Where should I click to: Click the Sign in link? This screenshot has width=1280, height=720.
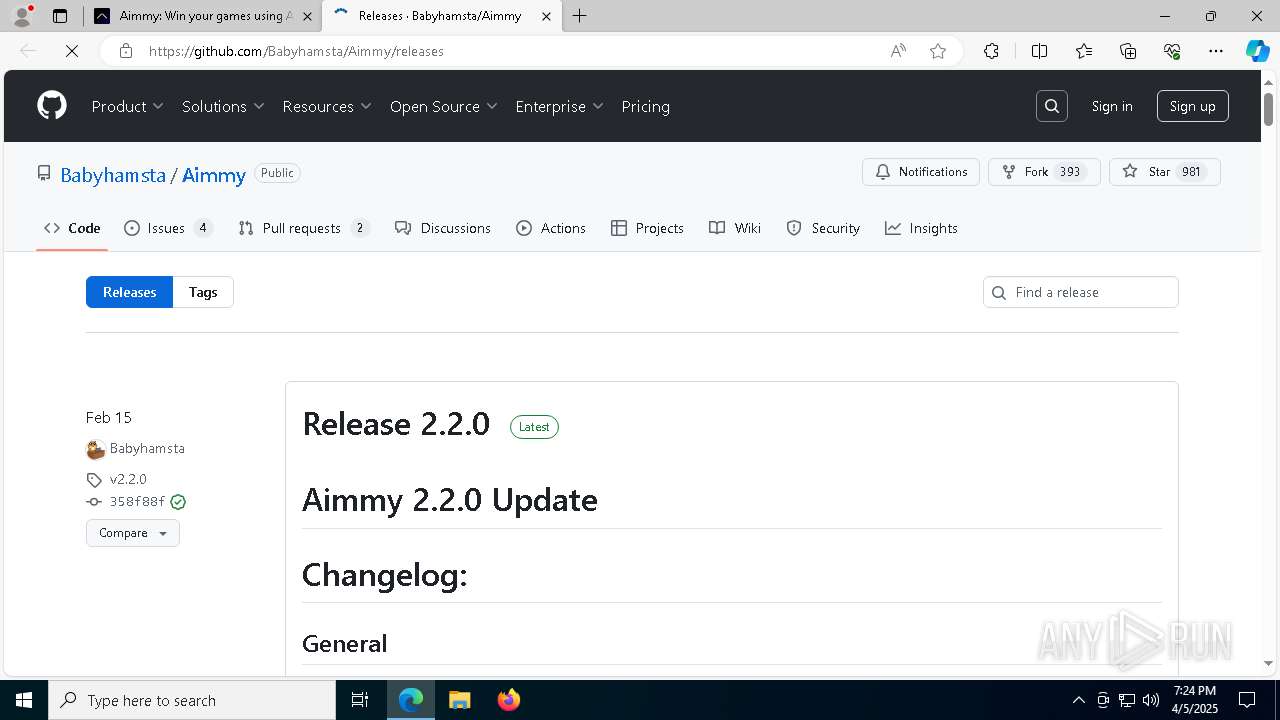1112,106
